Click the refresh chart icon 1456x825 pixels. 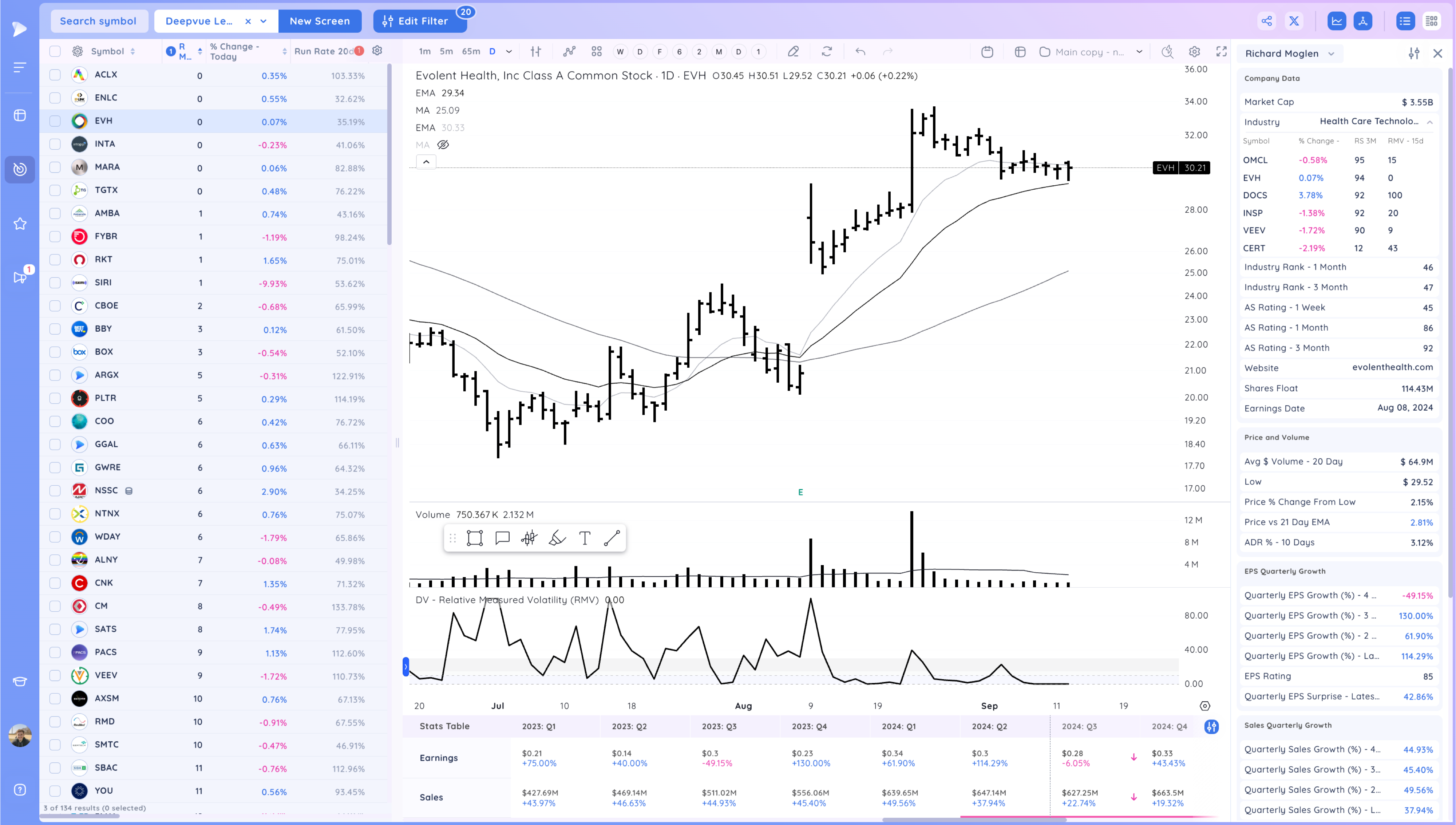pyautogui.click(x=827, y=52)
